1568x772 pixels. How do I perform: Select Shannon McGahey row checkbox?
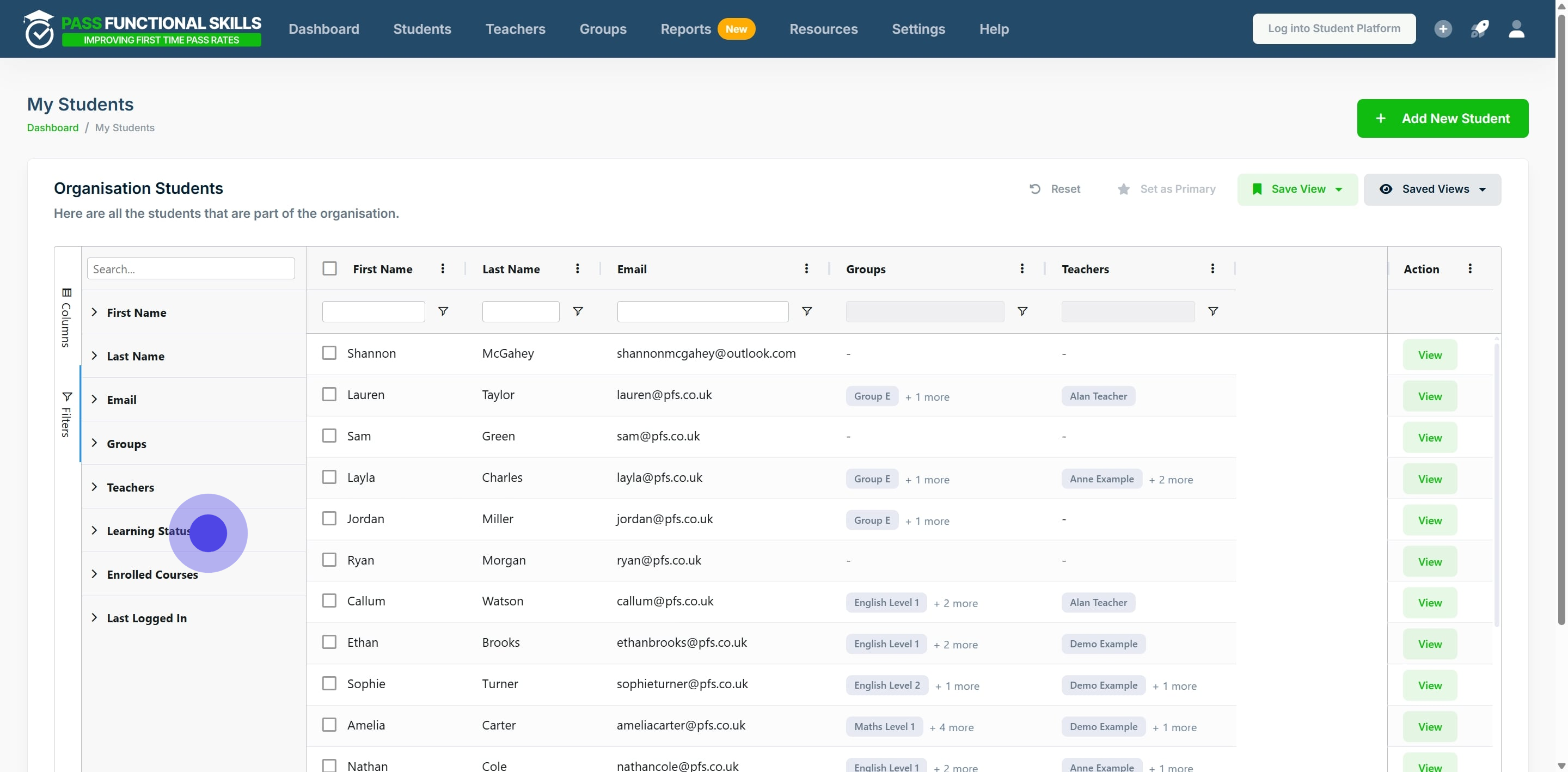[x=329, y=352]
